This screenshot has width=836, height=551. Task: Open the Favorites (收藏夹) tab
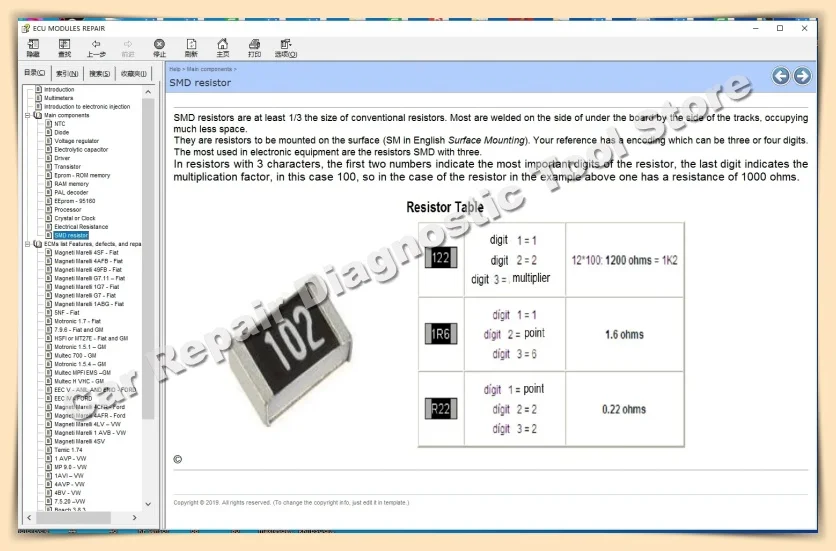click(133, 73)
